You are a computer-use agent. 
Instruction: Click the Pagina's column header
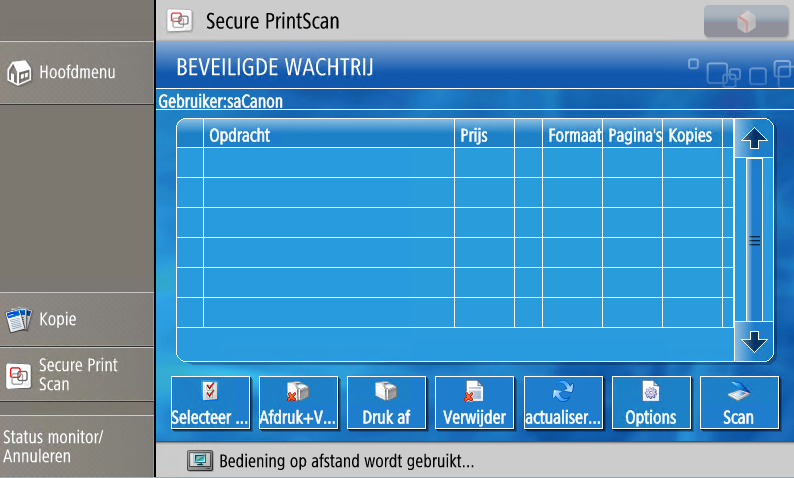click(633, 135)
